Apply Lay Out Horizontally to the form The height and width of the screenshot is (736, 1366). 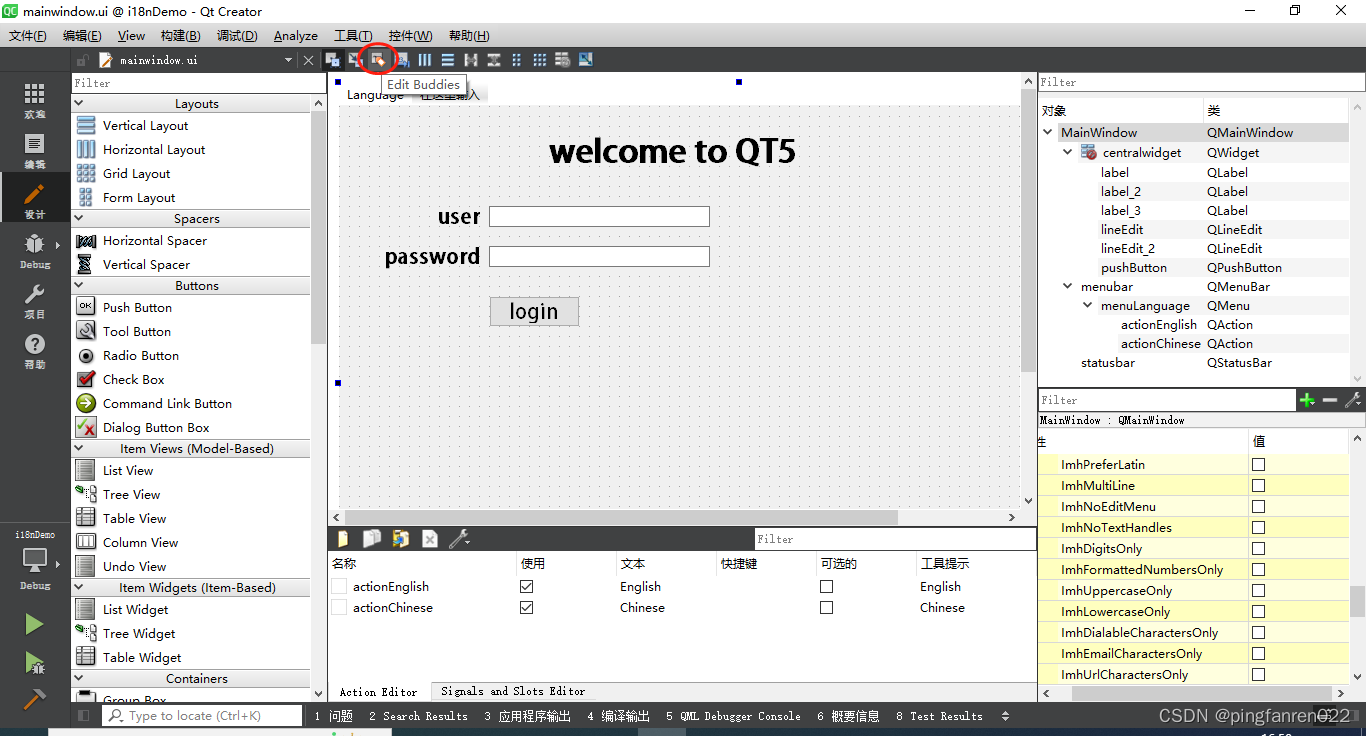[424, 59]
